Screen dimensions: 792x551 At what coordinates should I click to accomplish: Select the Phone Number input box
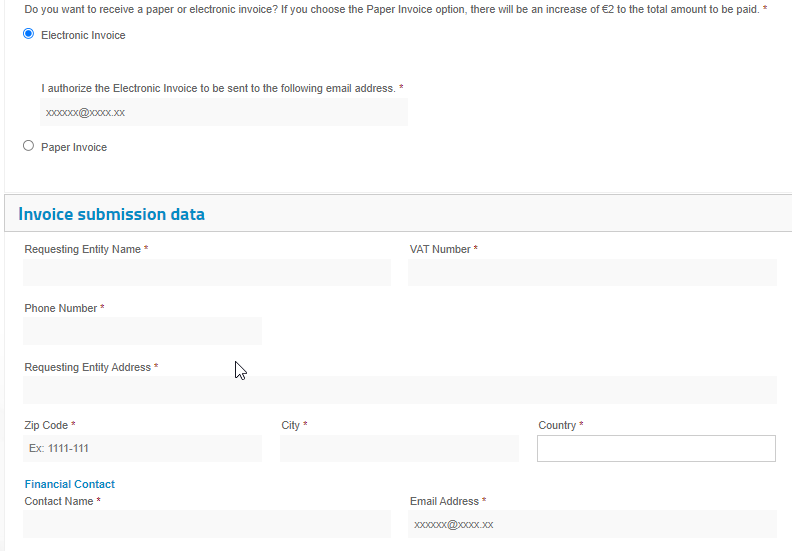(142, 331)
